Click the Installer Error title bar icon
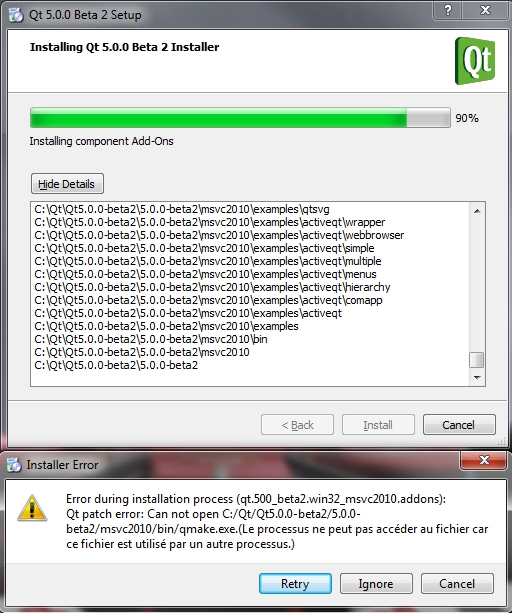Image resolution: width=512 pixels, height=613 pixels. pos(14,465)
